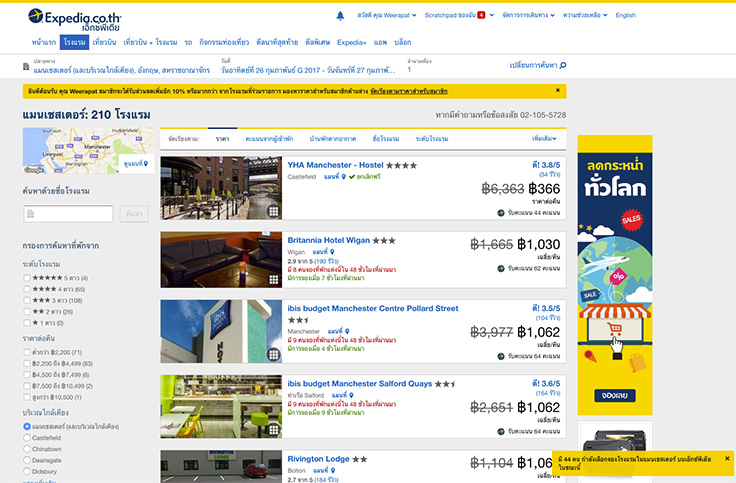Click rewards points icon on ibis Salford Quays card
736x483 pixels.
[501, 431]
